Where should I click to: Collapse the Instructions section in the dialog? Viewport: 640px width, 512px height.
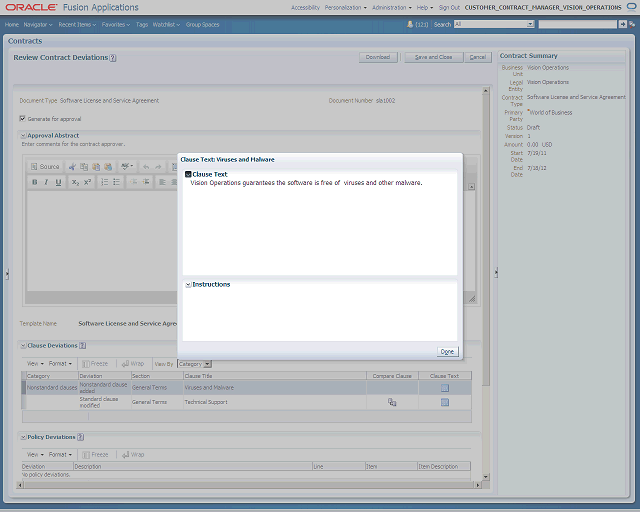[188, 285]
